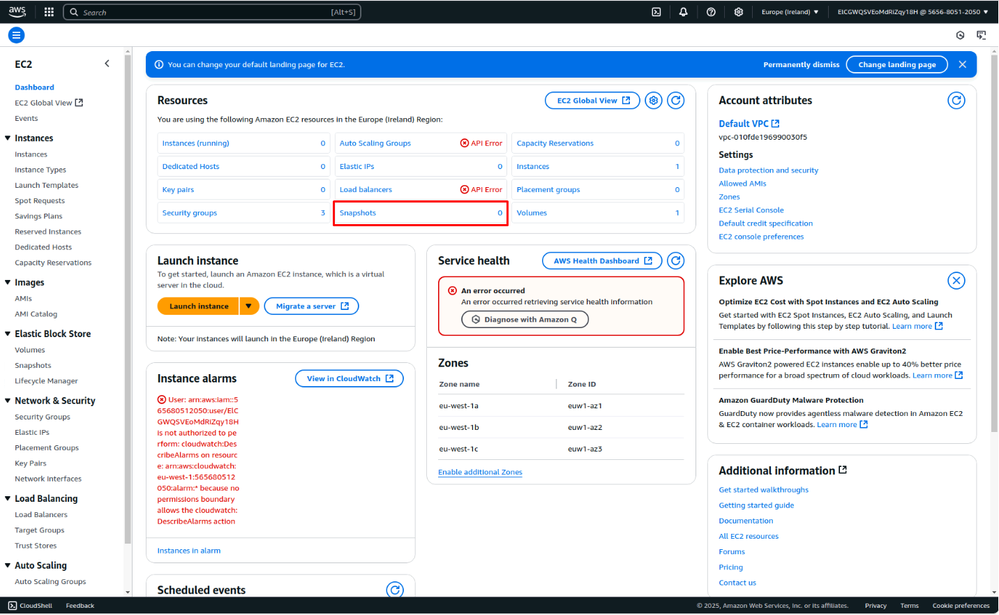The image size is (999, 615).
Task: Open the help question mark menu
Action: (x=711, y=11)
